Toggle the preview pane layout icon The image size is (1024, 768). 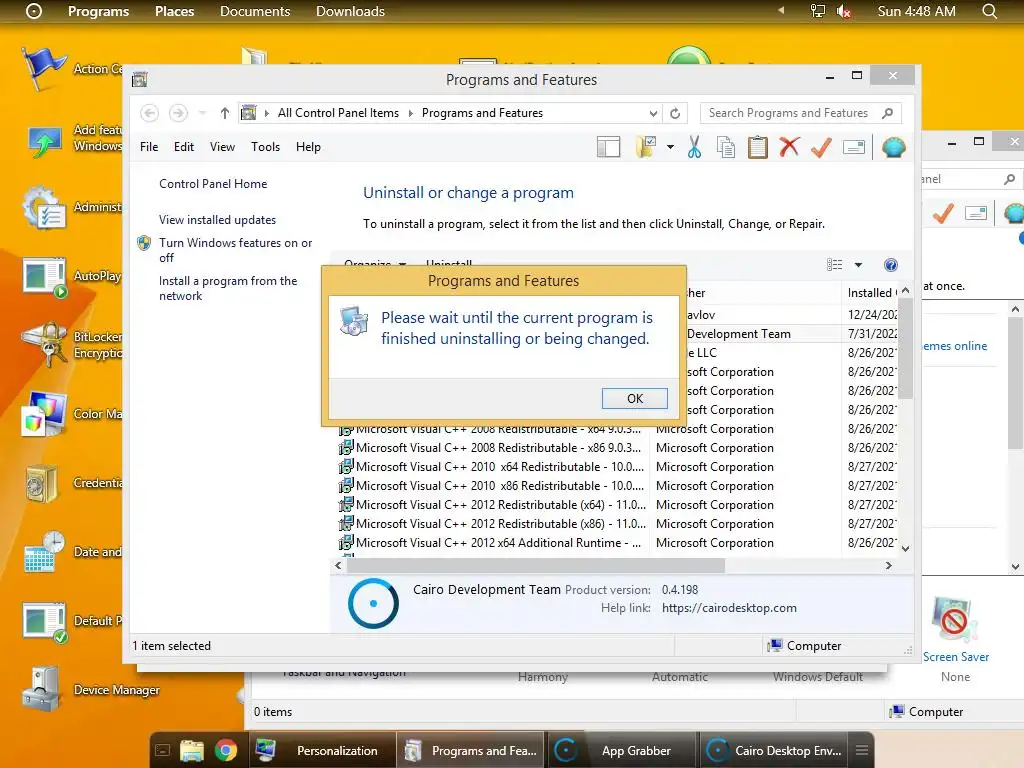(608, 147)
